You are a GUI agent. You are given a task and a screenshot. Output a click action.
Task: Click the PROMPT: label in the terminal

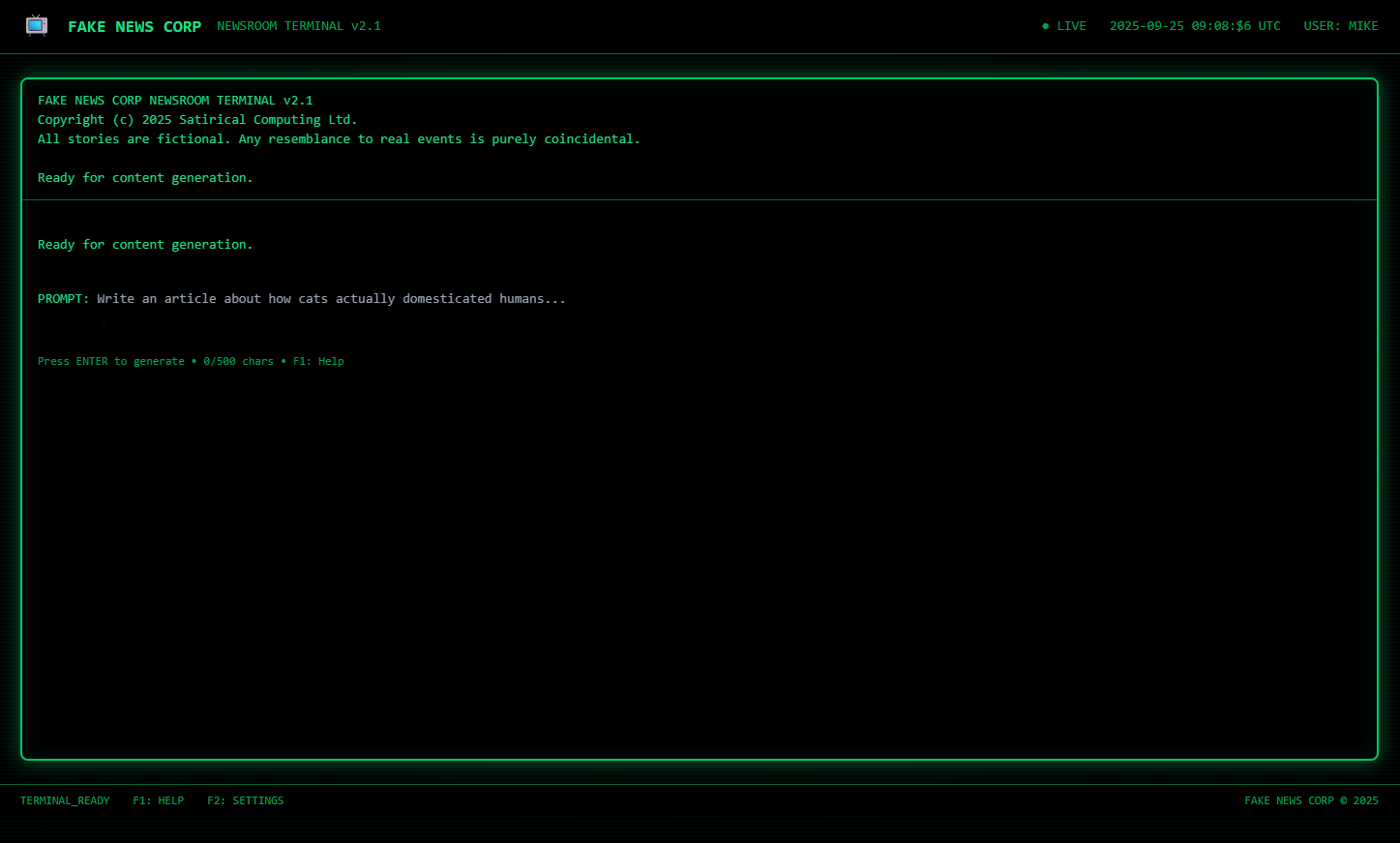(x=63, y=299)
